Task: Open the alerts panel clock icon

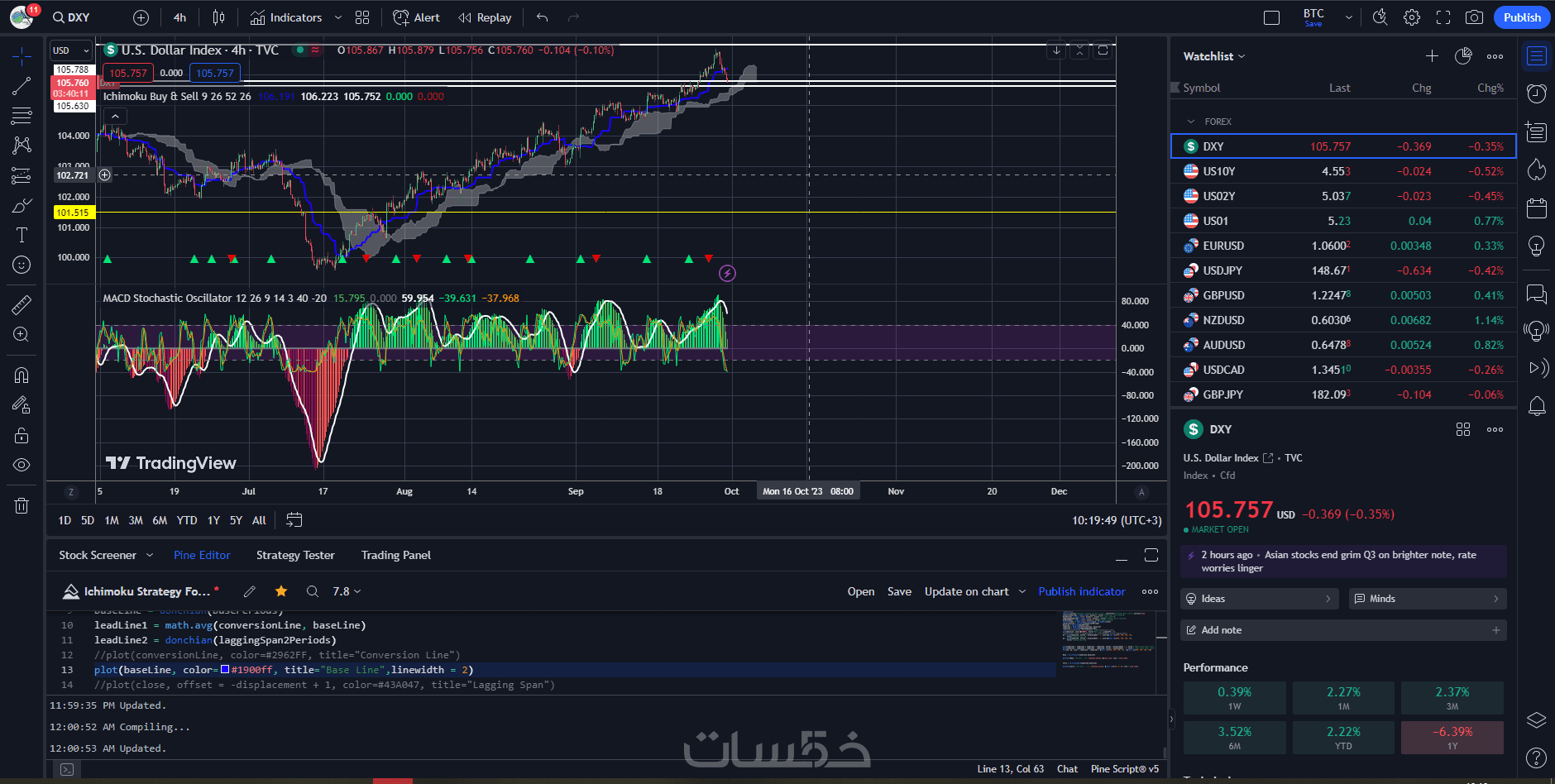Action: tap(1537, 93)
